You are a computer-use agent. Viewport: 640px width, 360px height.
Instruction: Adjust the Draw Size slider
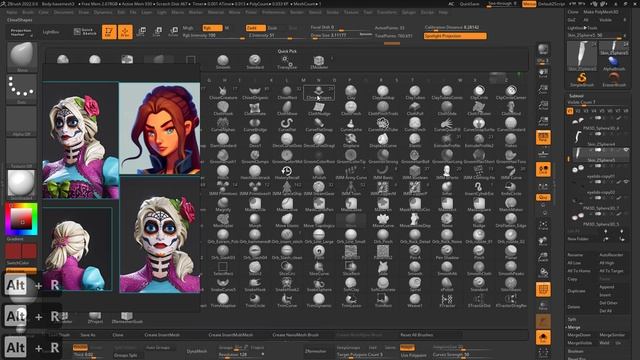pos(335,36)
